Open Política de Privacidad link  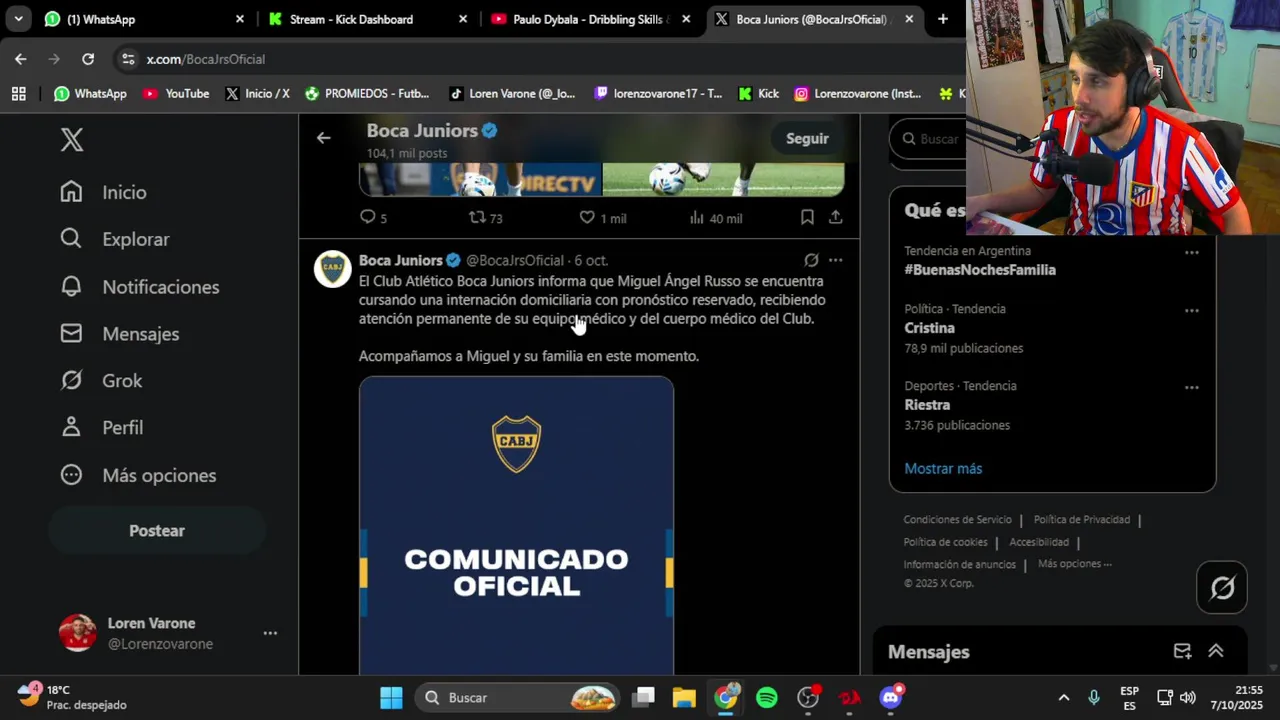click(x=1081, y=520)
